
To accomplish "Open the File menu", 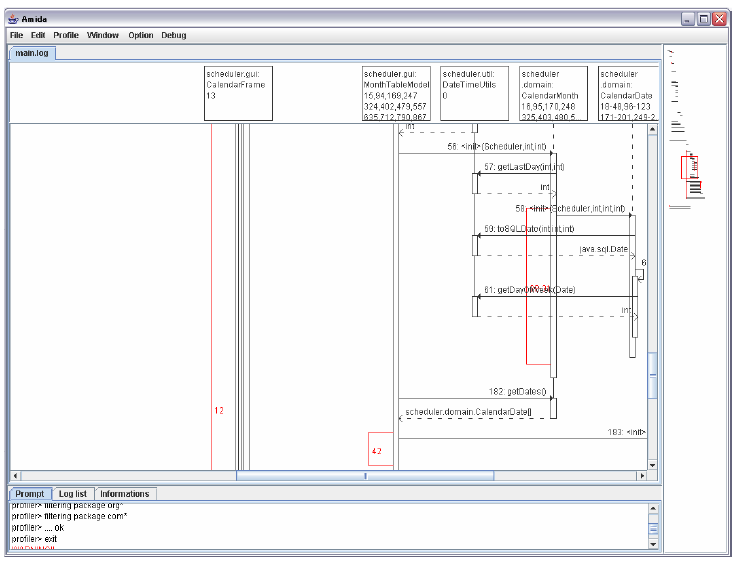I will [x=16, y=35].
